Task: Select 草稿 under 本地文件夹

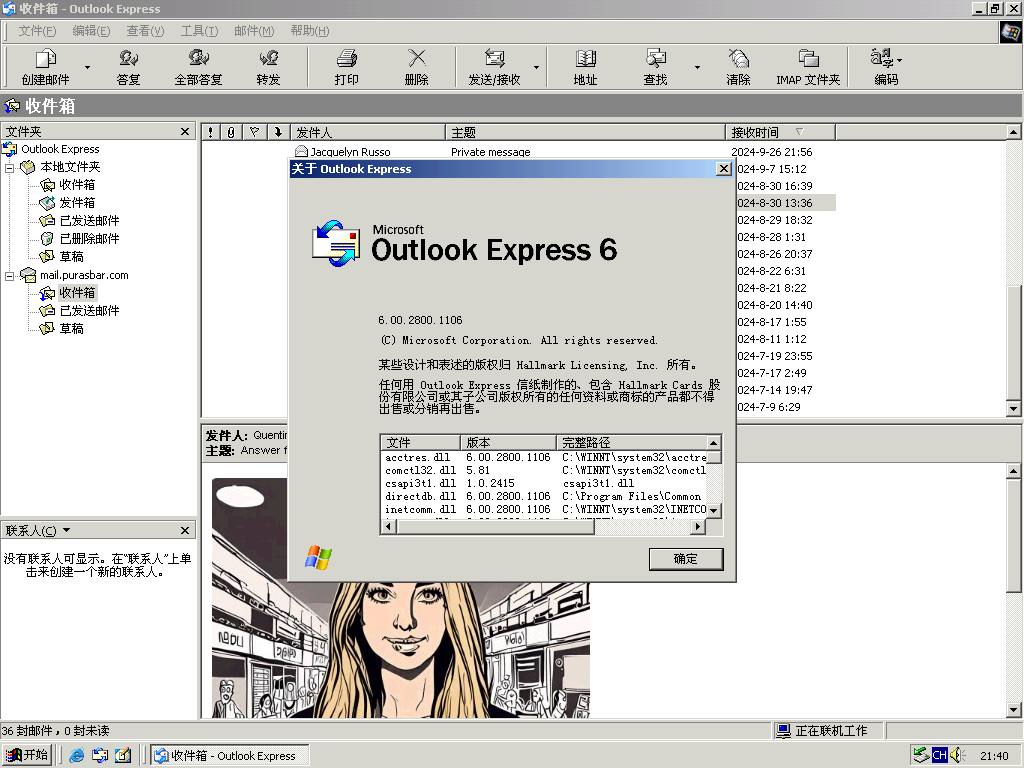Action: pos(71,257)
